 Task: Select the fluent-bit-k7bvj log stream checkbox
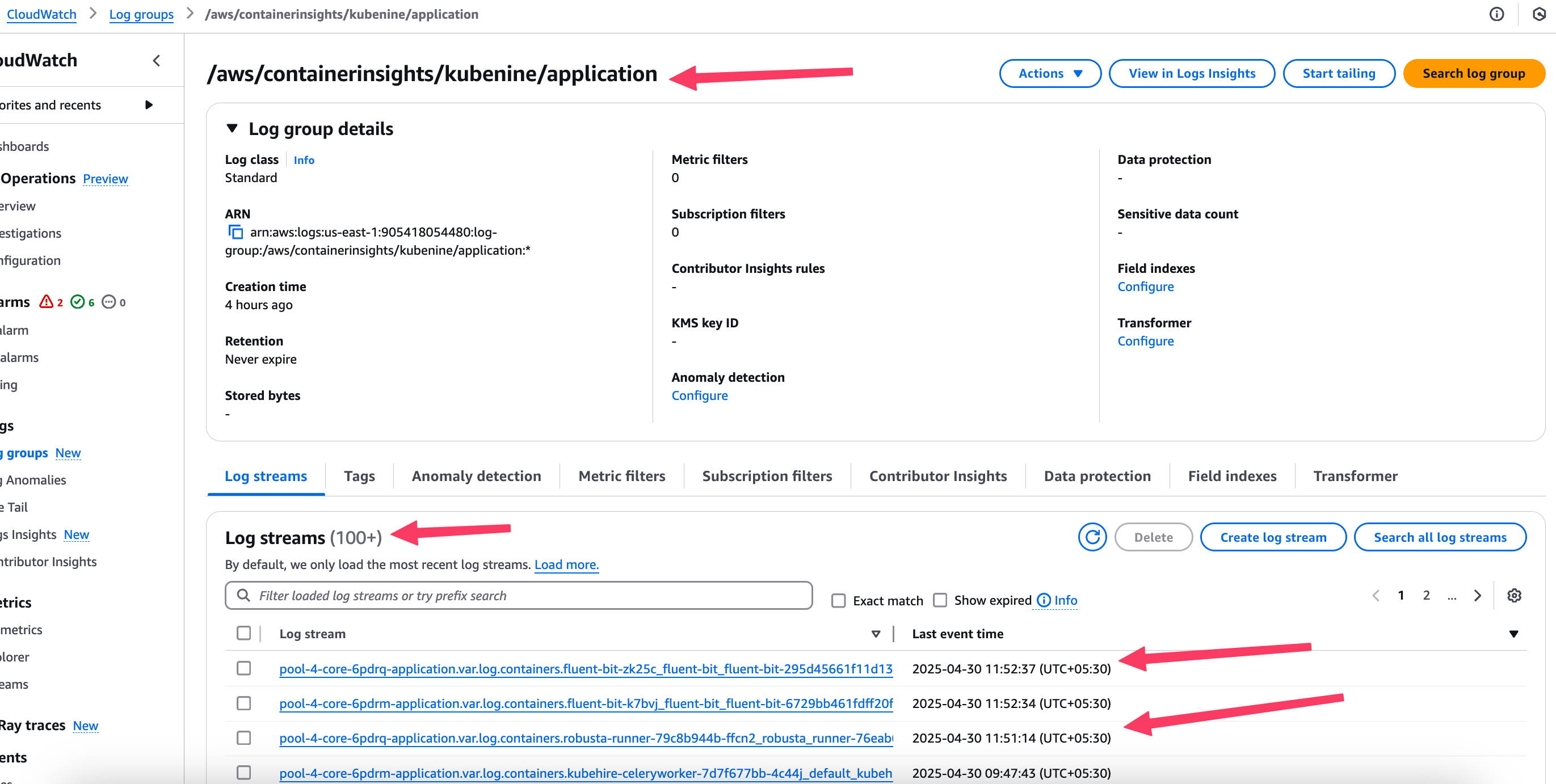(x=243, y=703)
